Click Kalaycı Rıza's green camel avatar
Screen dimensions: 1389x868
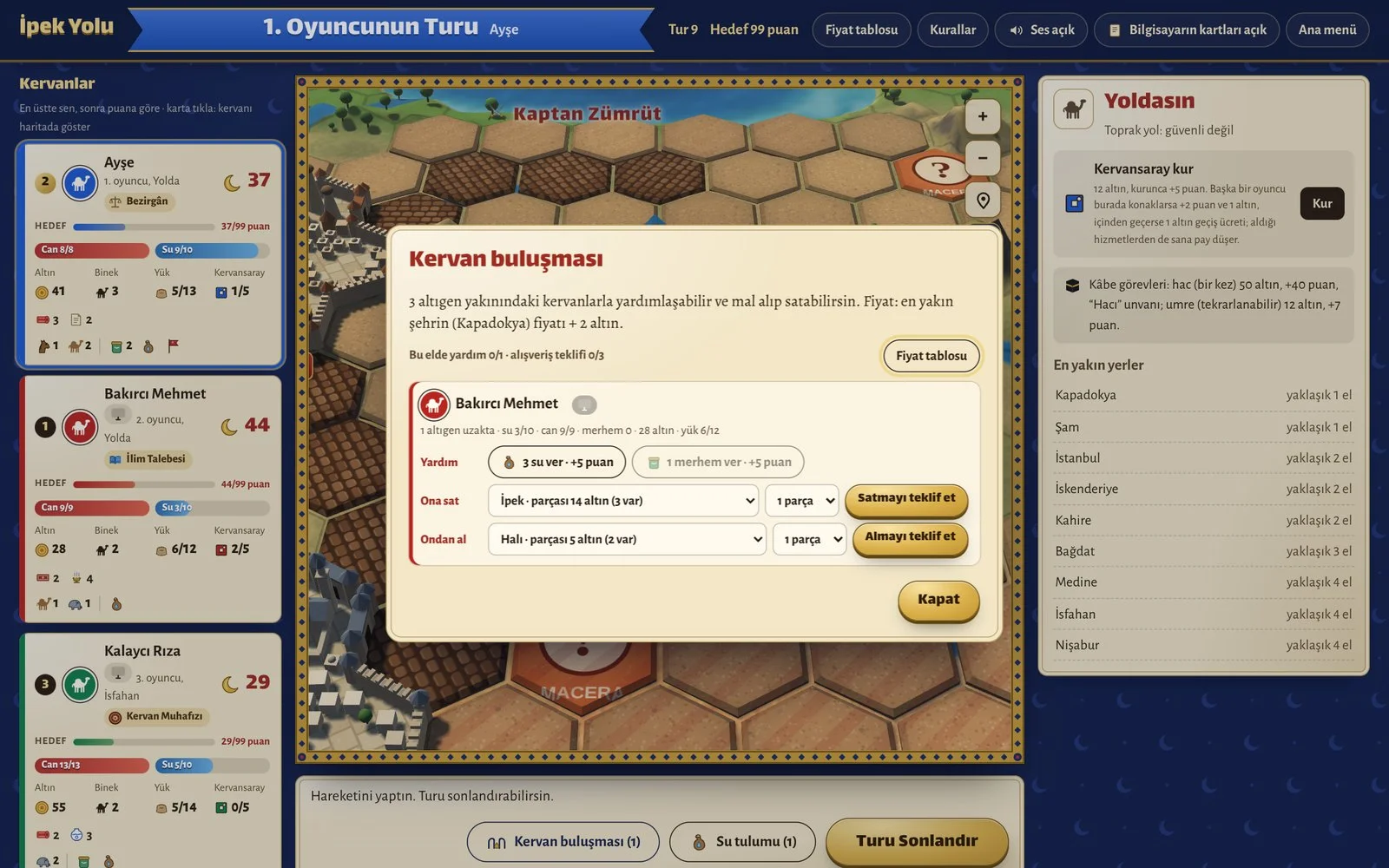click(80, 685)
